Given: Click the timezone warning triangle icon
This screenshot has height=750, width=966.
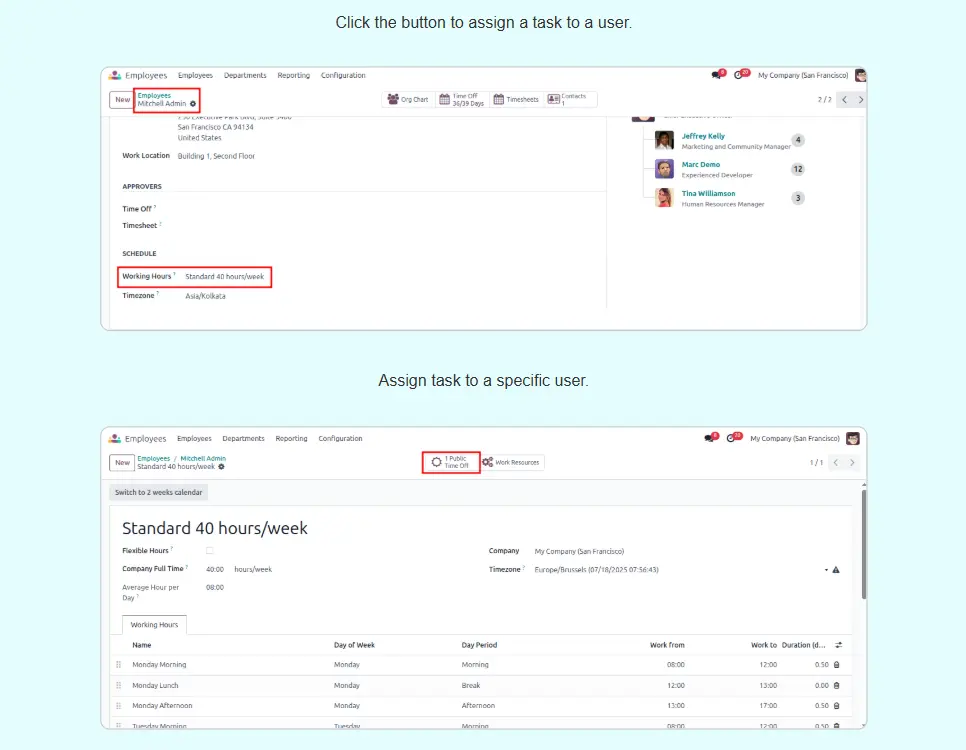Looking at the screenshot, I should coord(836,570).
